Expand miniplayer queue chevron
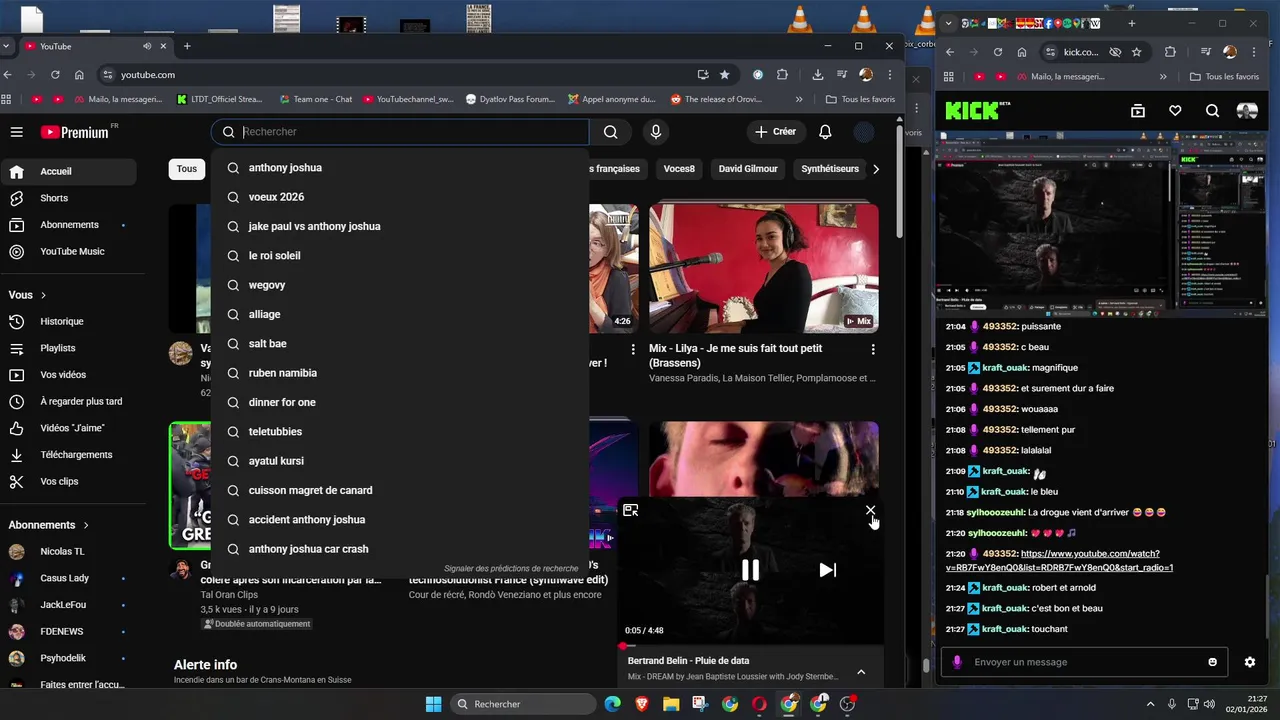This screenshot has height=720, width=1280. tap(861, 672)
